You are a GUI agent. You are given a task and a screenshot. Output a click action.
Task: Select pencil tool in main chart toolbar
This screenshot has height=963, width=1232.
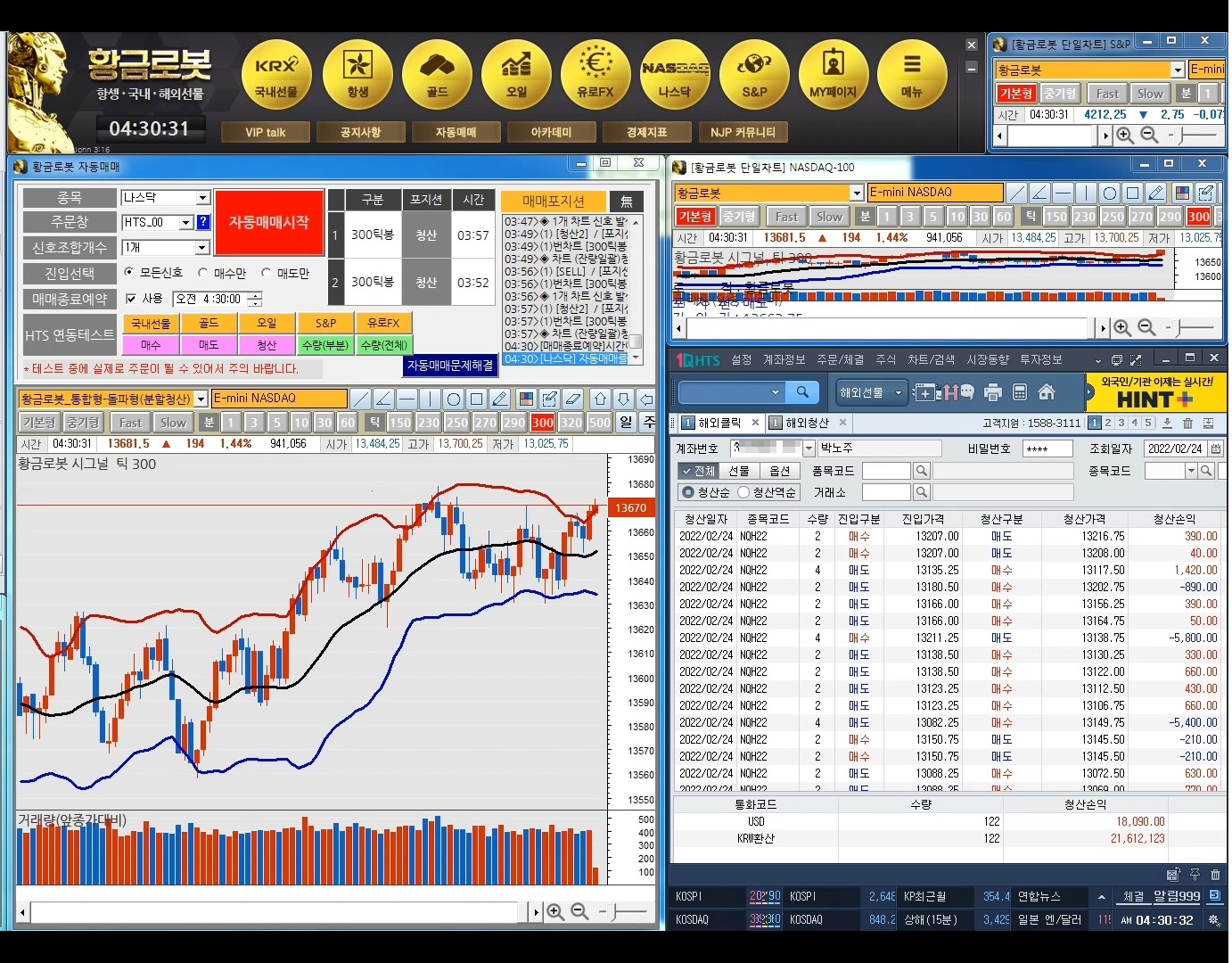point(499,399)
